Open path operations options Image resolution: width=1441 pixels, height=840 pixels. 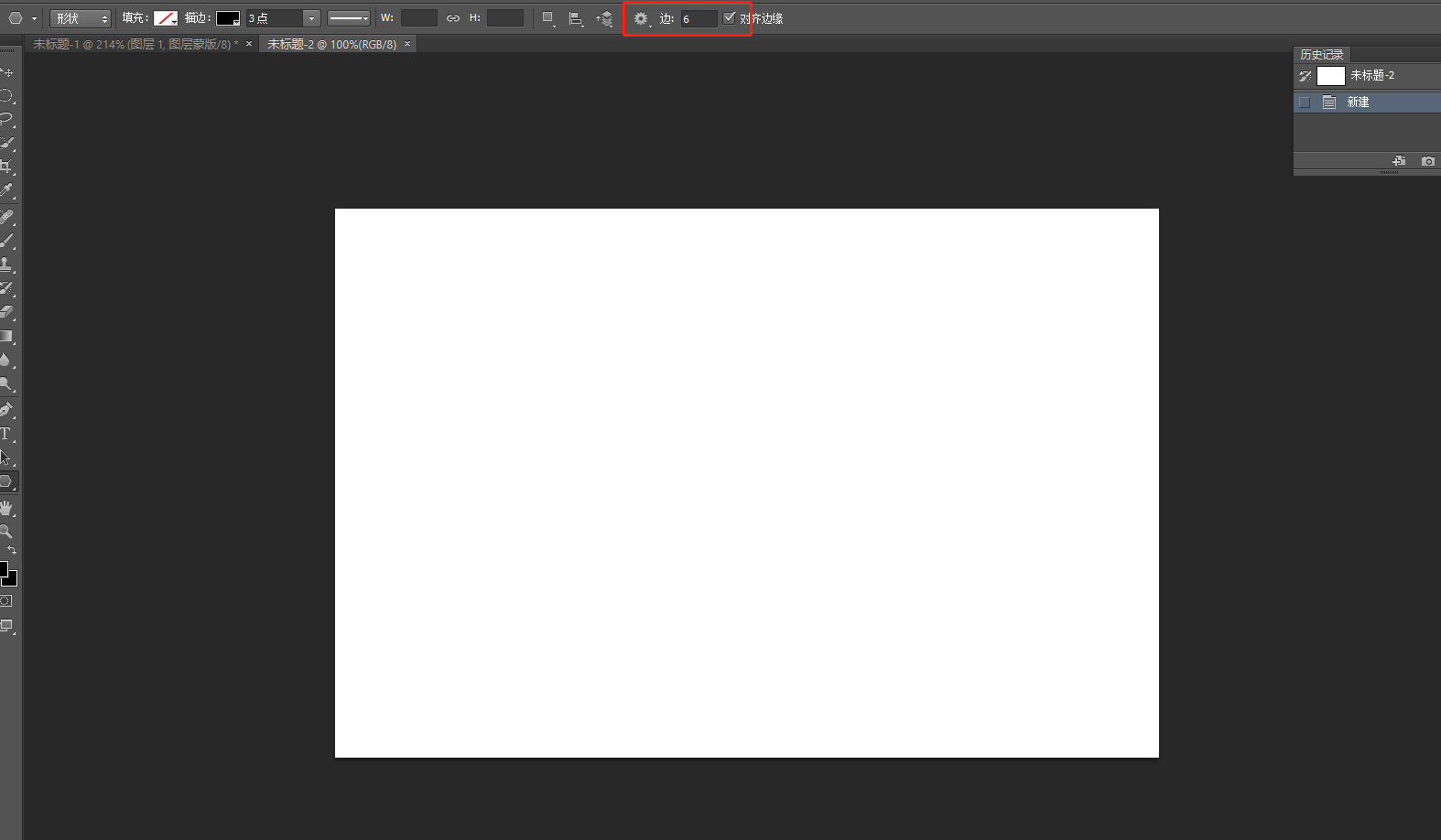(548, 18)
